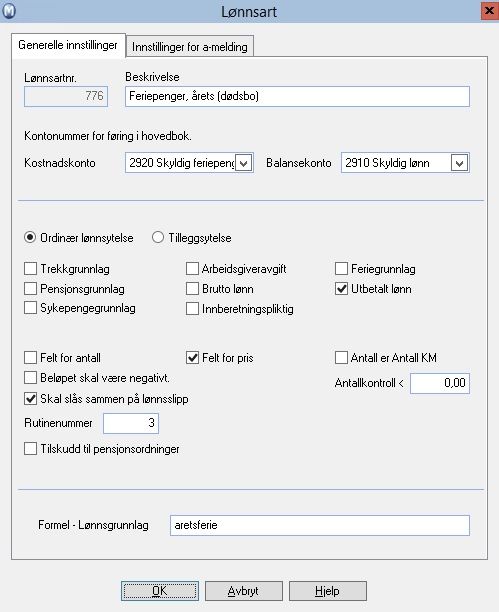499x612 pixels.
Task: Expand the Kostnadskonto dropdown
Action: 244,163
